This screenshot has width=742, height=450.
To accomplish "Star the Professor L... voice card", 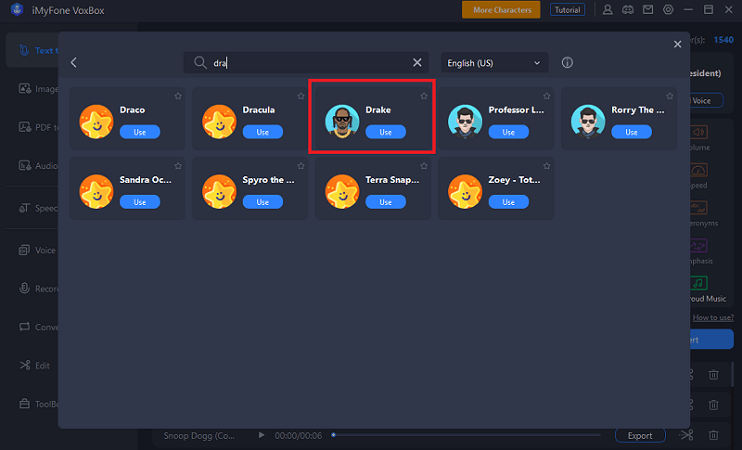I will [x=547, y=96].
